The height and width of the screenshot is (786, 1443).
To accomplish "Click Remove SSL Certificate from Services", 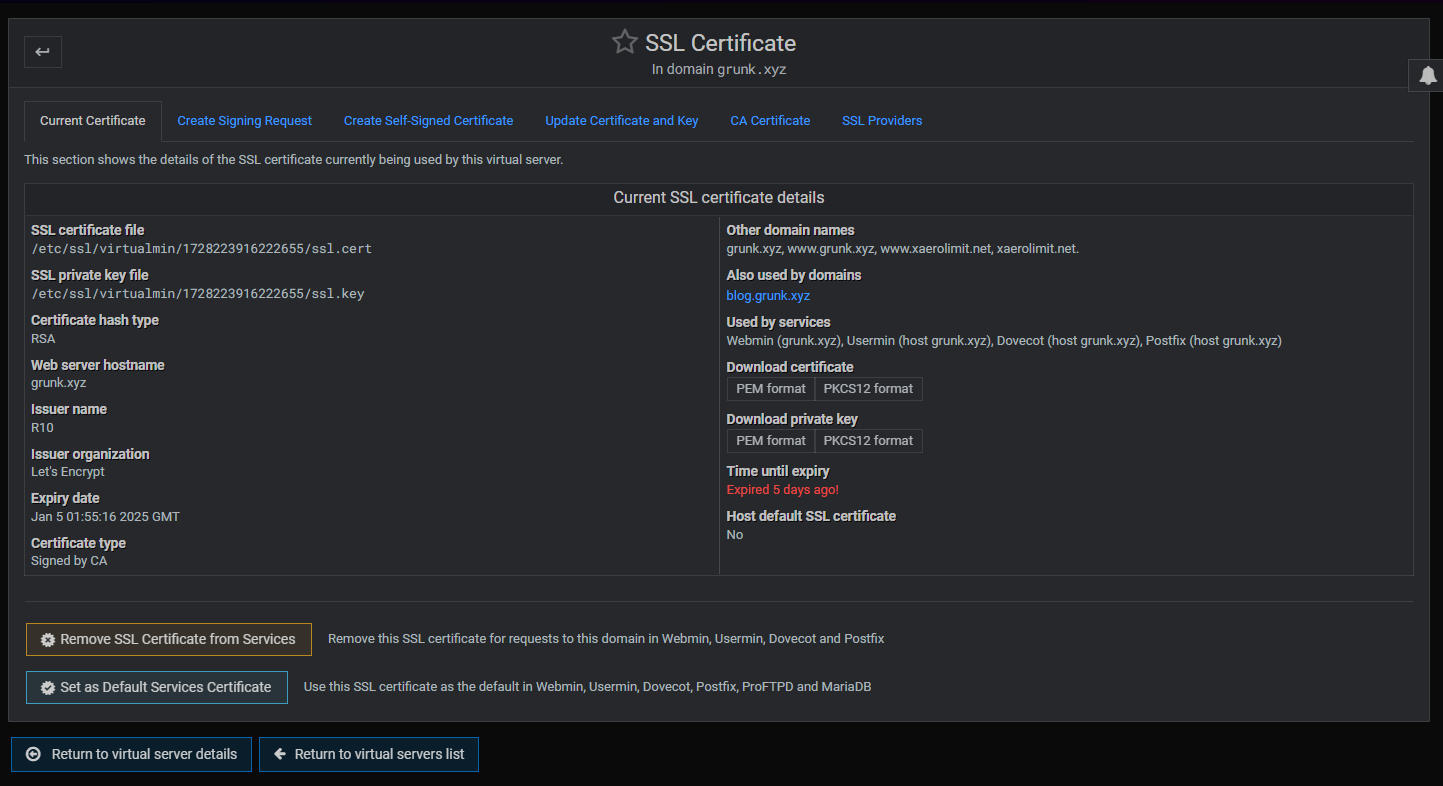I will [x=169, y=639].
